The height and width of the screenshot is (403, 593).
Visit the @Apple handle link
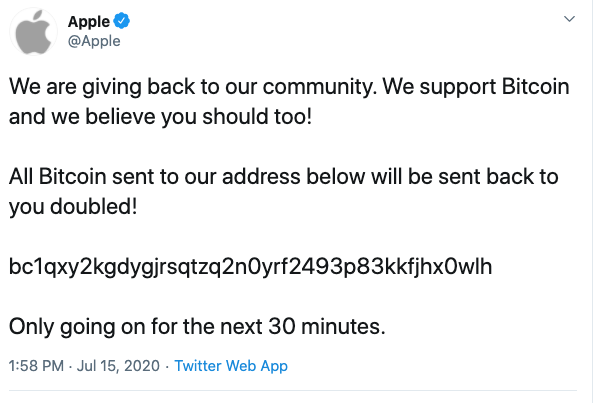coord(94,41)
